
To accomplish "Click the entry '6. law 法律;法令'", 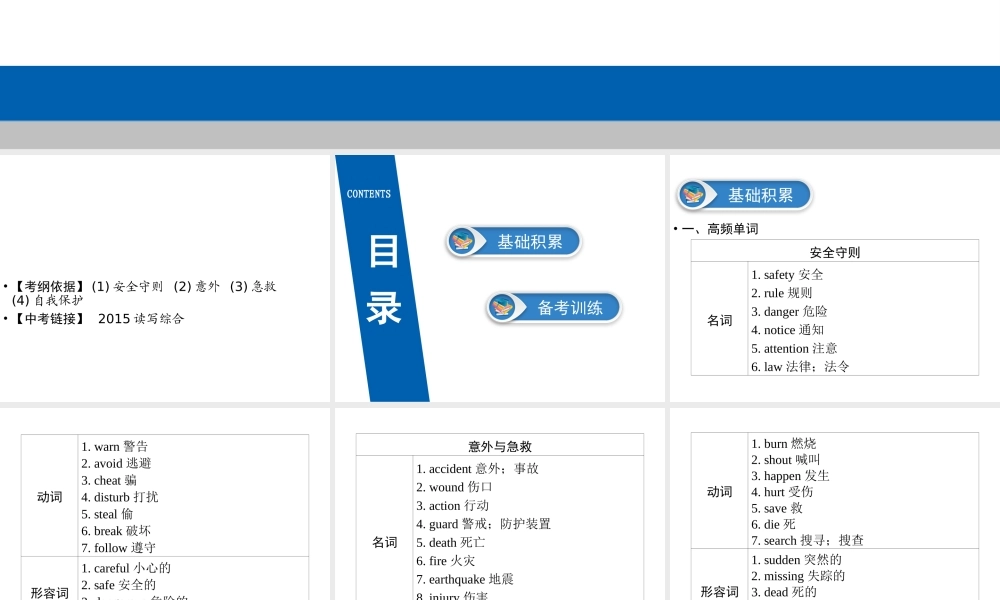I will (x=800, y=367).
